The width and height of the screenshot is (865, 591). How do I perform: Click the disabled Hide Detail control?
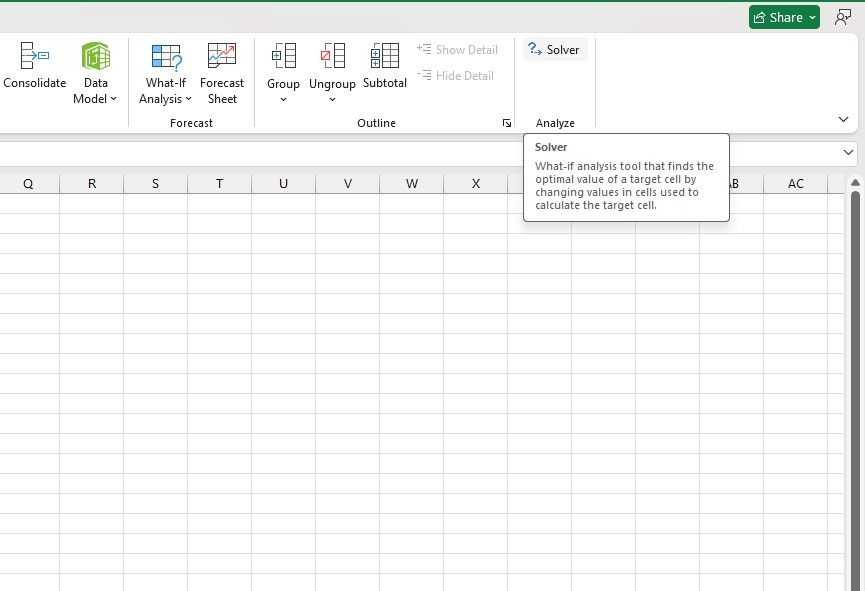pyautogui.click(x=457, y=75)
